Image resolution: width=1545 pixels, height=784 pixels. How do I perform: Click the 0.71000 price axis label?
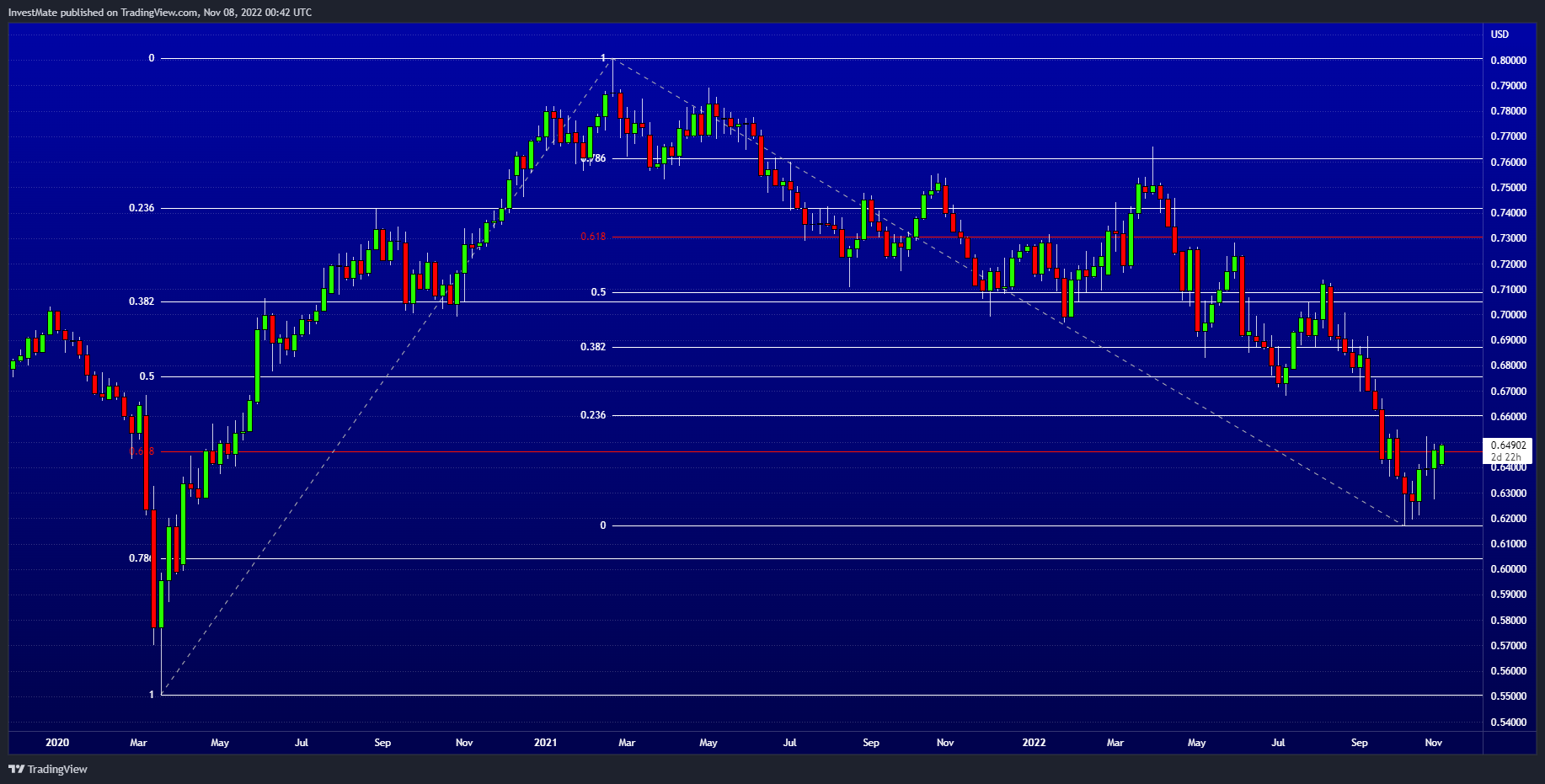click(1508, 290)
